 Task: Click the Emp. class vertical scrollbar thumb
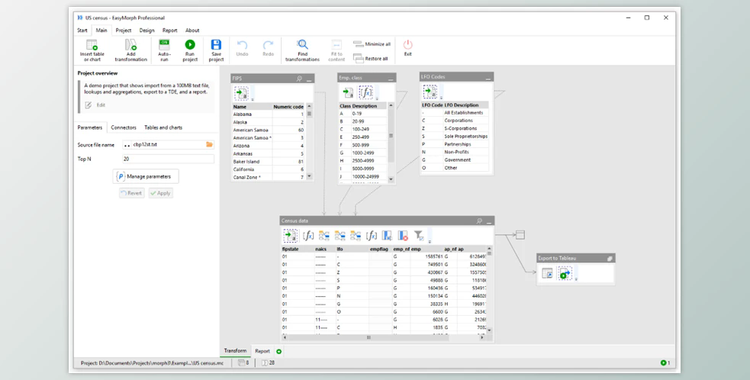[391, 136]
